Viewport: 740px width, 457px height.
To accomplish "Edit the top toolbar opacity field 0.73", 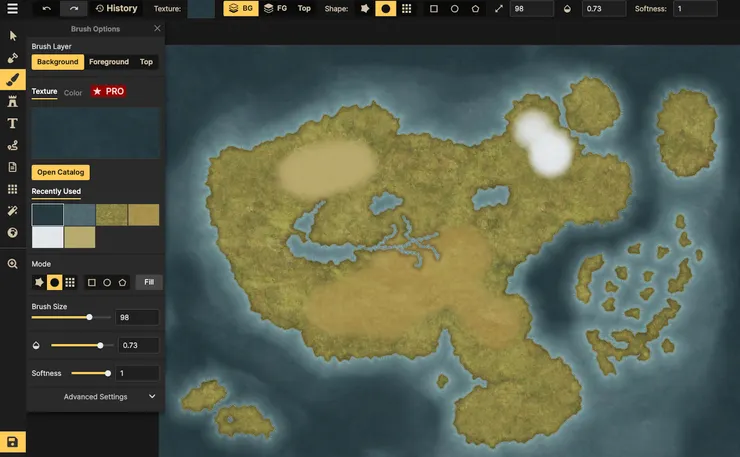I will 605,8.
